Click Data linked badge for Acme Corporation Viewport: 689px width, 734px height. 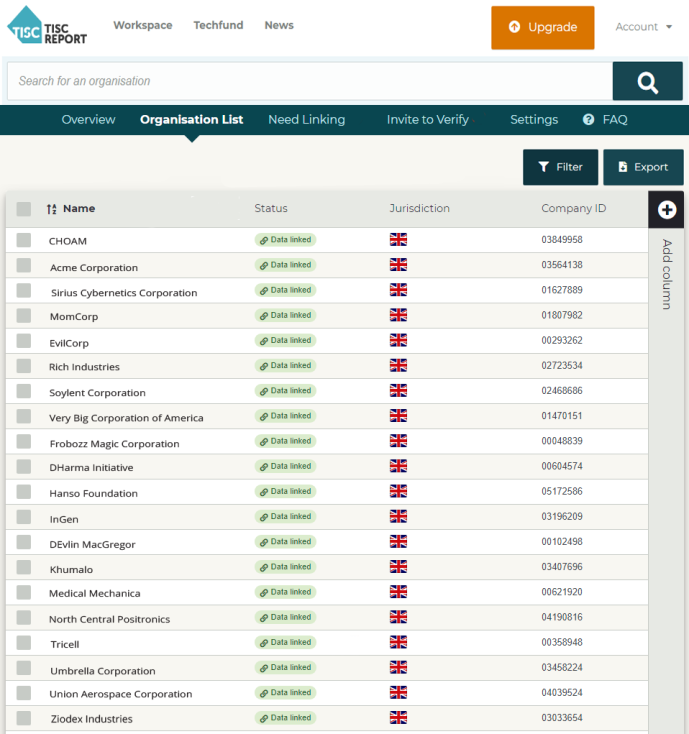285,265
